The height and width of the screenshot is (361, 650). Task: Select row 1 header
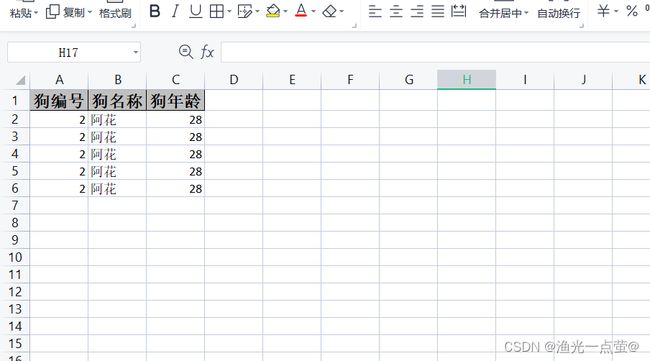point(15,101)
